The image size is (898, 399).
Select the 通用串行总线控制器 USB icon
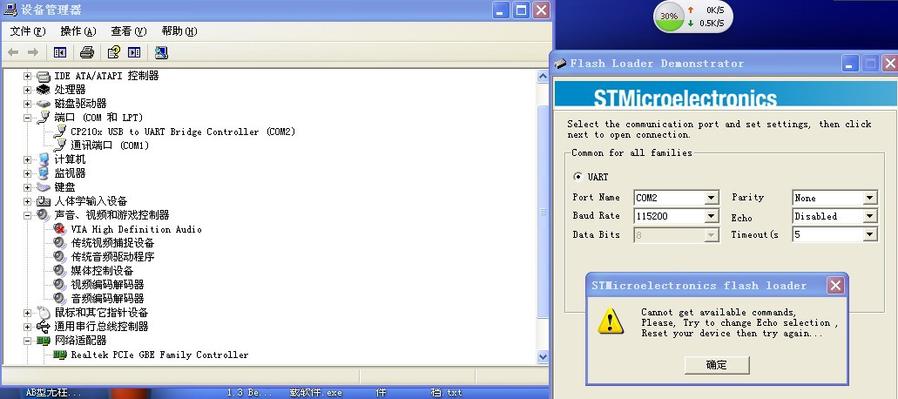coord(44,326)
